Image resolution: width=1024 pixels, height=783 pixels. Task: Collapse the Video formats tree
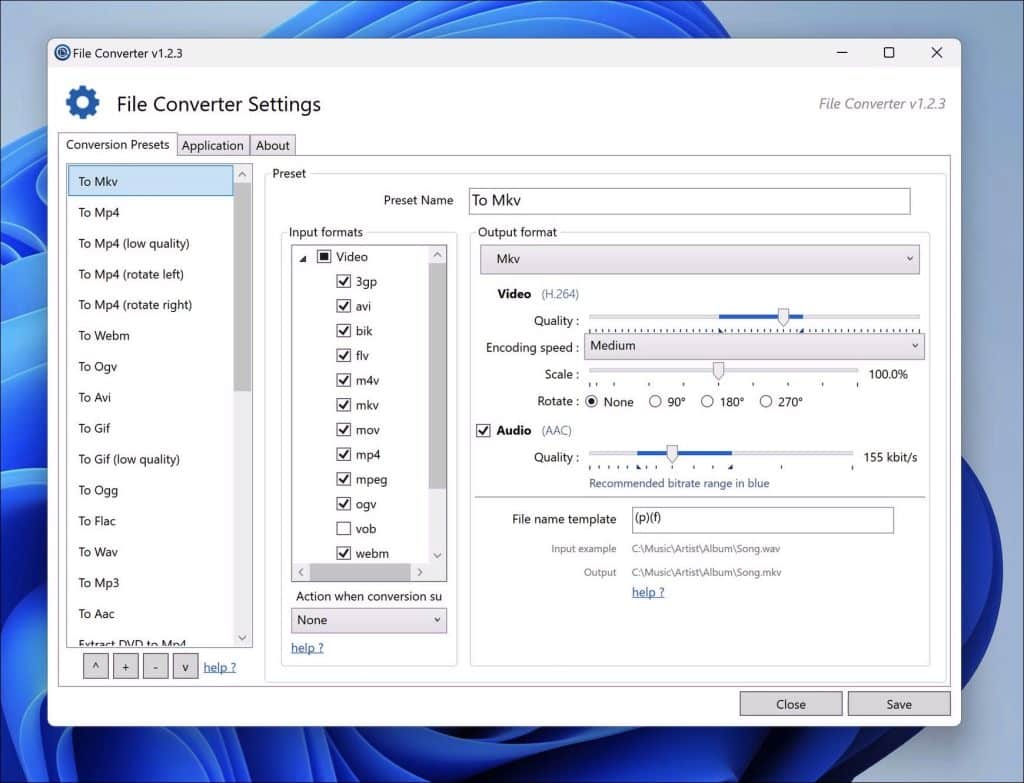point(305,256)
